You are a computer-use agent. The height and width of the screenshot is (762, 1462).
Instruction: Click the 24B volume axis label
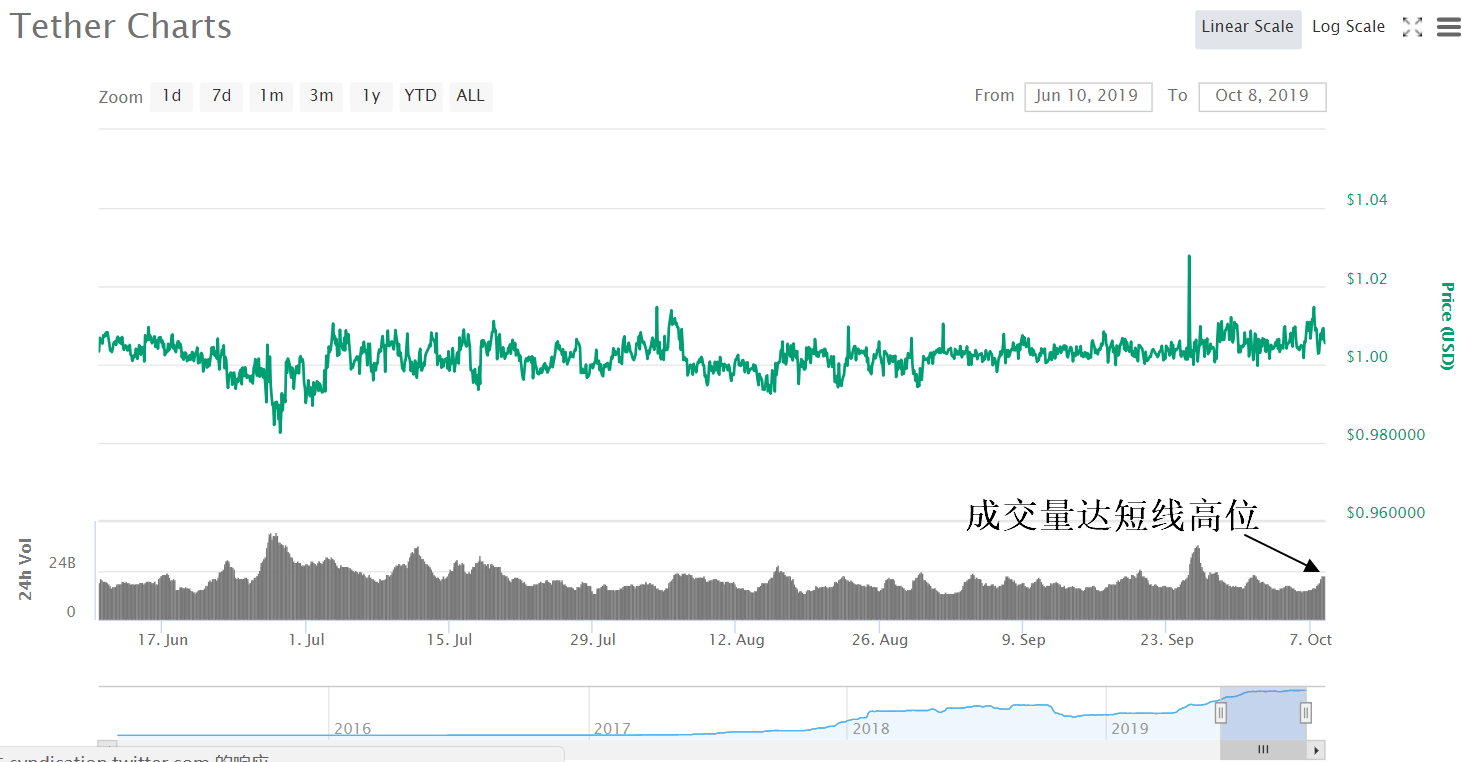[x=62, y=563]
